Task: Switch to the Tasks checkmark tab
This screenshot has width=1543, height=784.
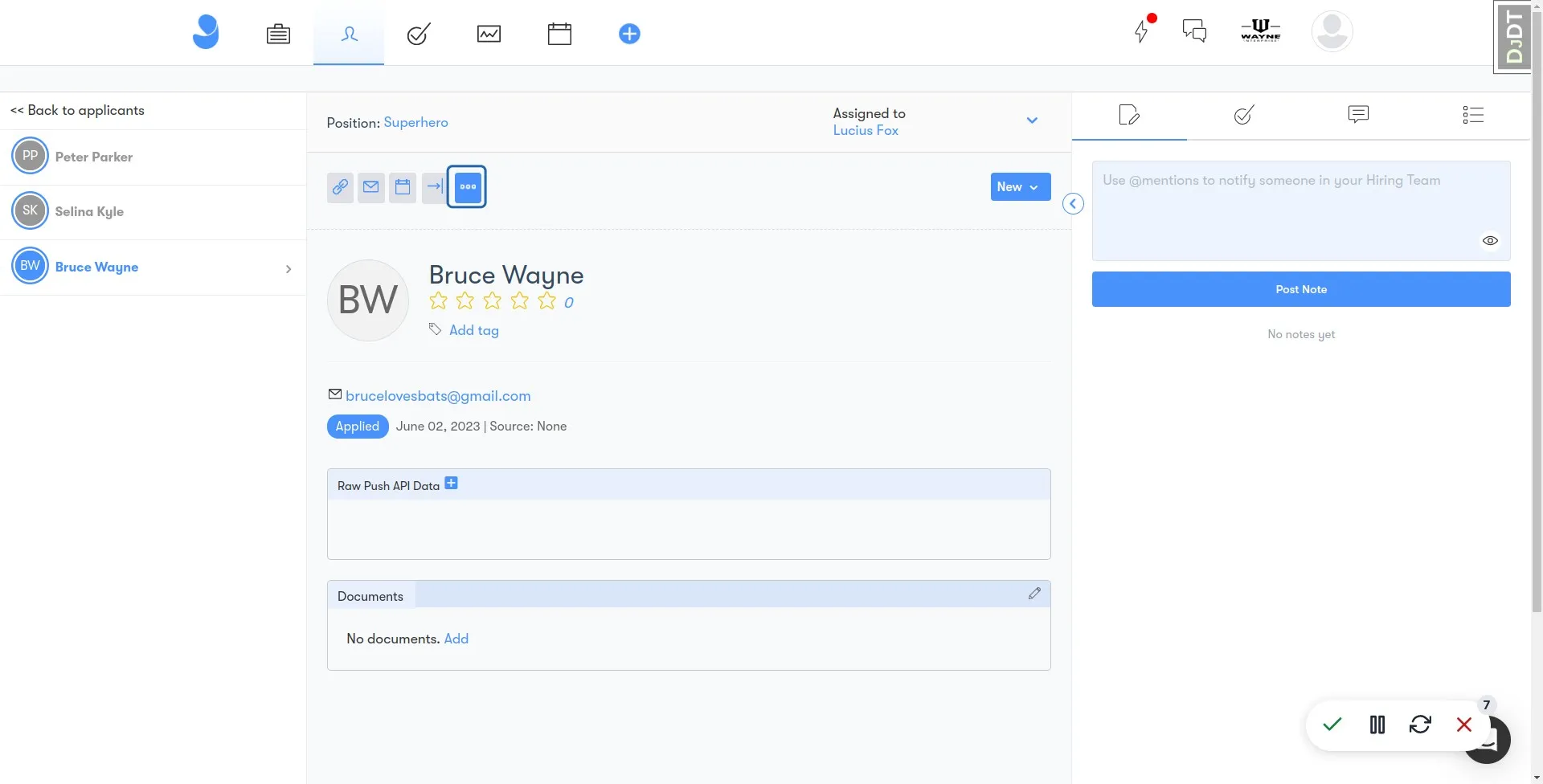Action: (x=1244, y=116)
